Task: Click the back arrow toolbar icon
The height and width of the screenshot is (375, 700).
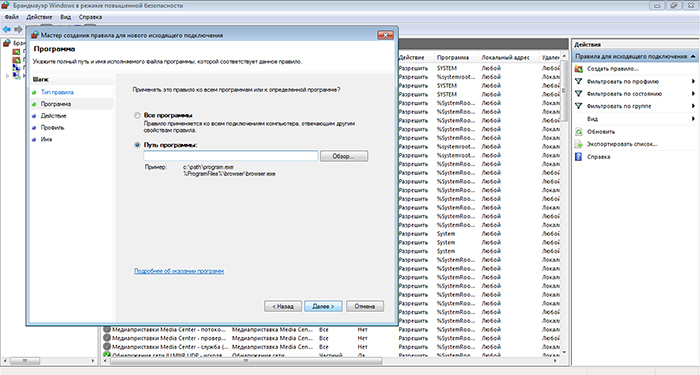Action: tap(7, 29)
